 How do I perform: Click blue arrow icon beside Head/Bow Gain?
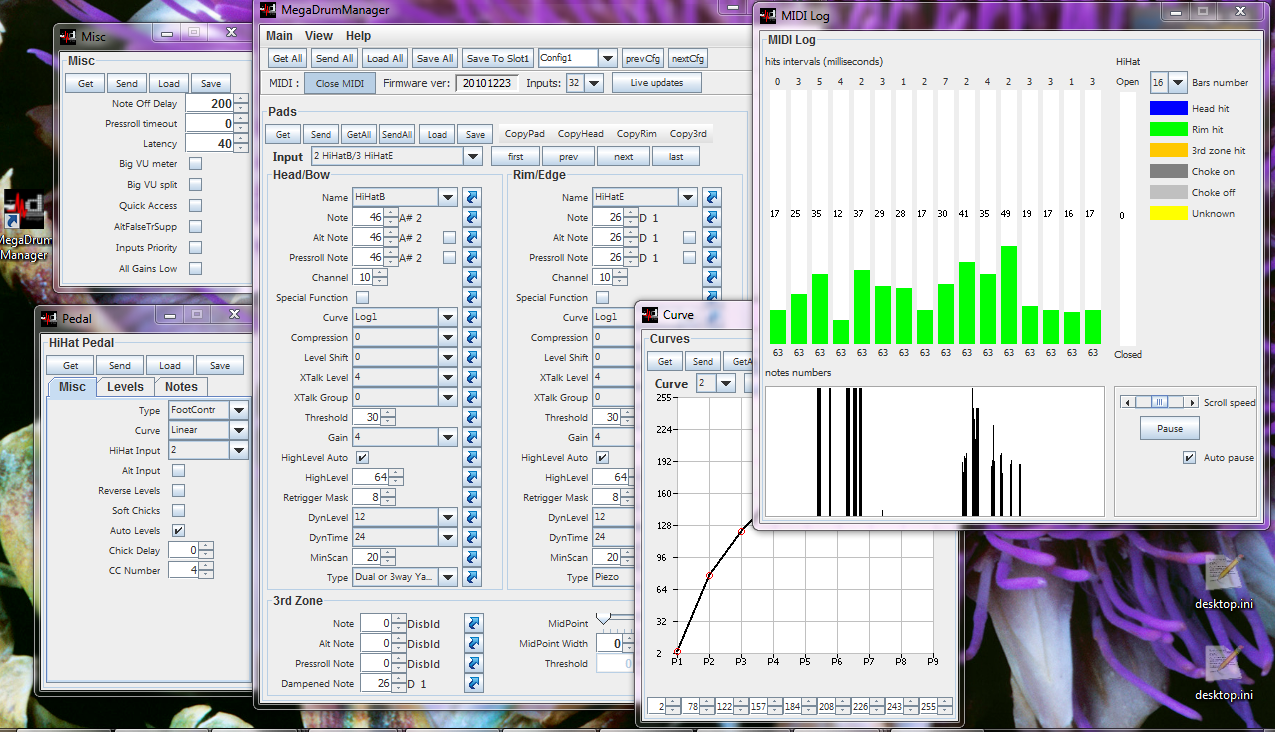pos(472,437)
